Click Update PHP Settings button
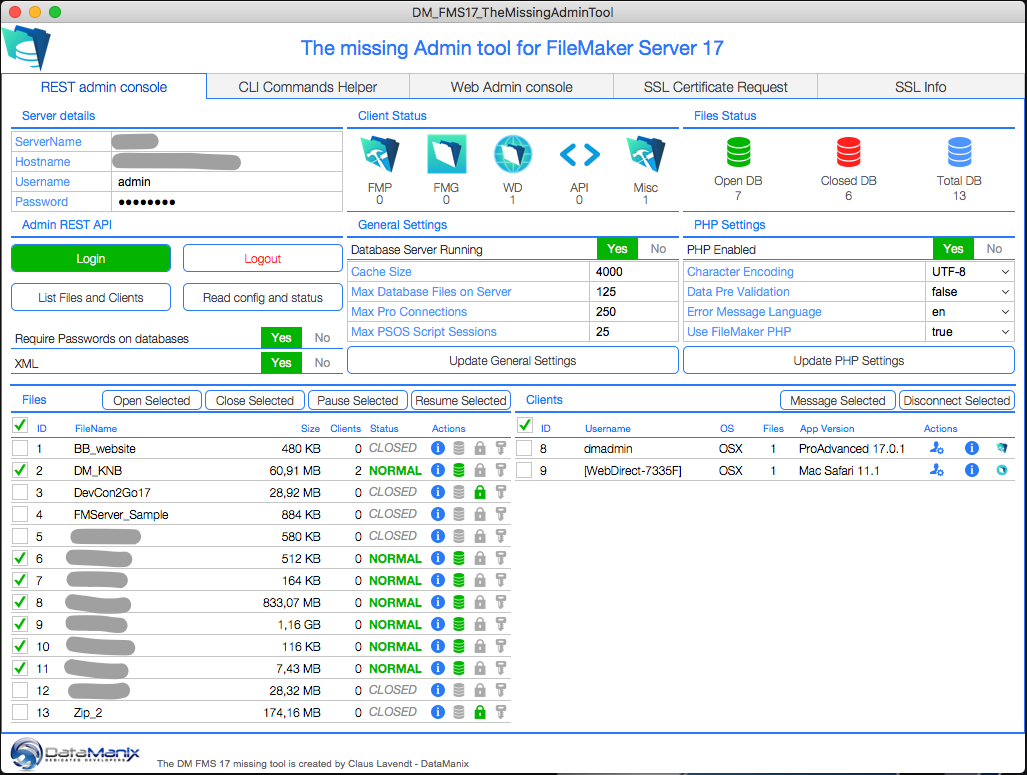 pyautogui.click(x=849, y=360)
